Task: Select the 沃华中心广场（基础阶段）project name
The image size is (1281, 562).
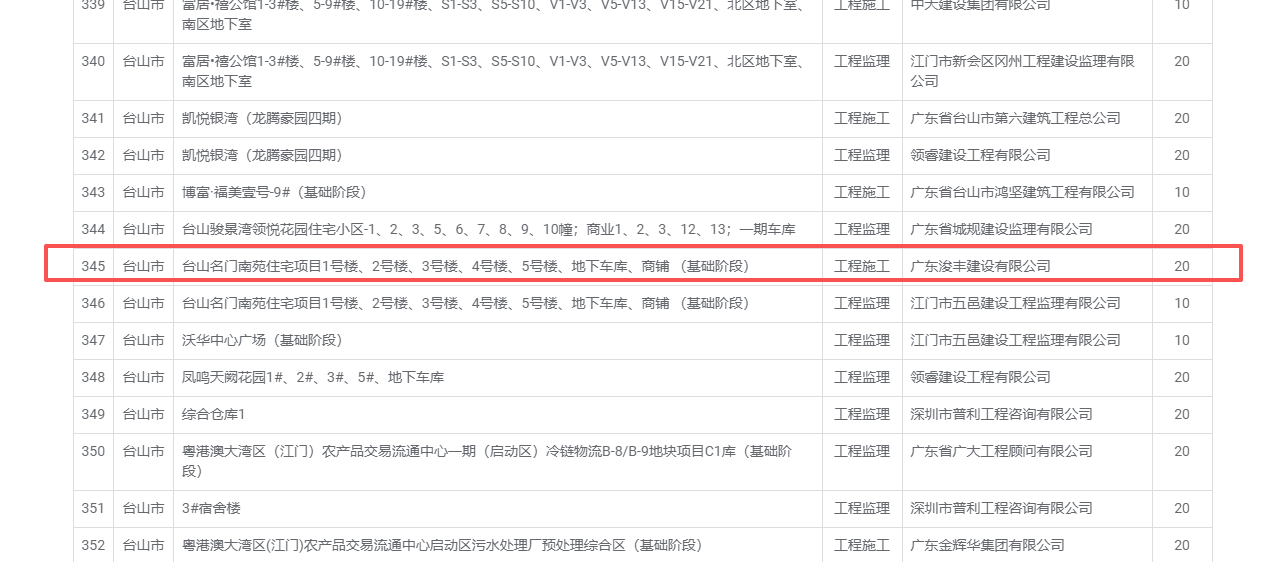Action: [x=262, y=340]
